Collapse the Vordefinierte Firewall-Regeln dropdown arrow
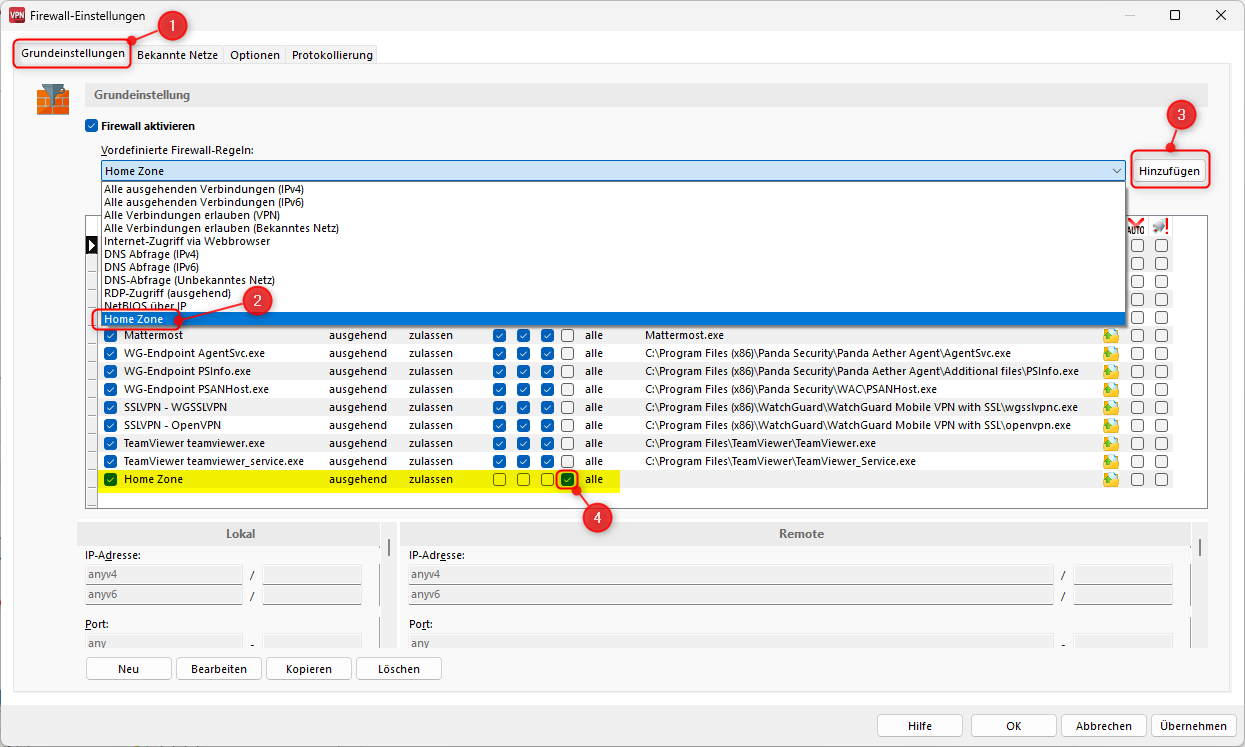The height and width of the screenshot is (747, 1245). (1116, 171)
